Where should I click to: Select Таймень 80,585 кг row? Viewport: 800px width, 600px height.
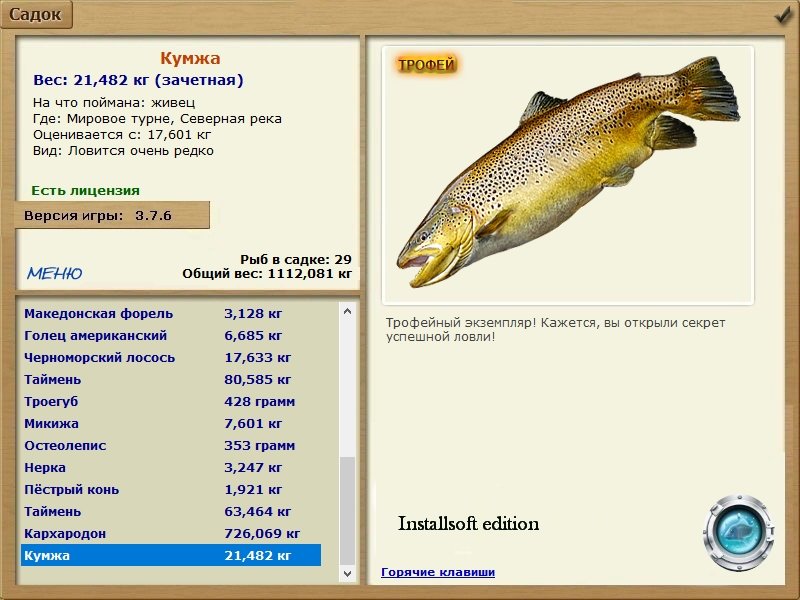point(171,380)
